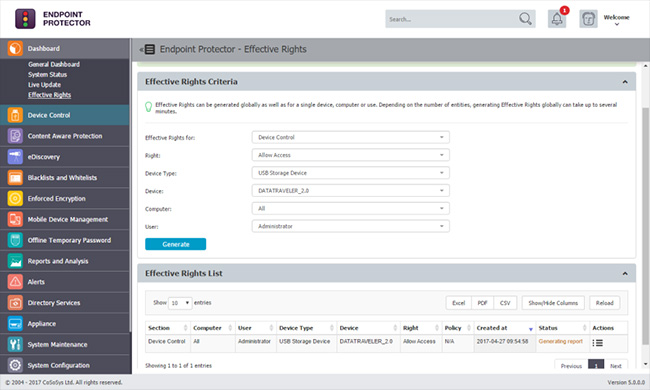This screenshot has height=390, width=650.
Task: Click the Alerts warning triangle icon
Action: tap(15, 282)
